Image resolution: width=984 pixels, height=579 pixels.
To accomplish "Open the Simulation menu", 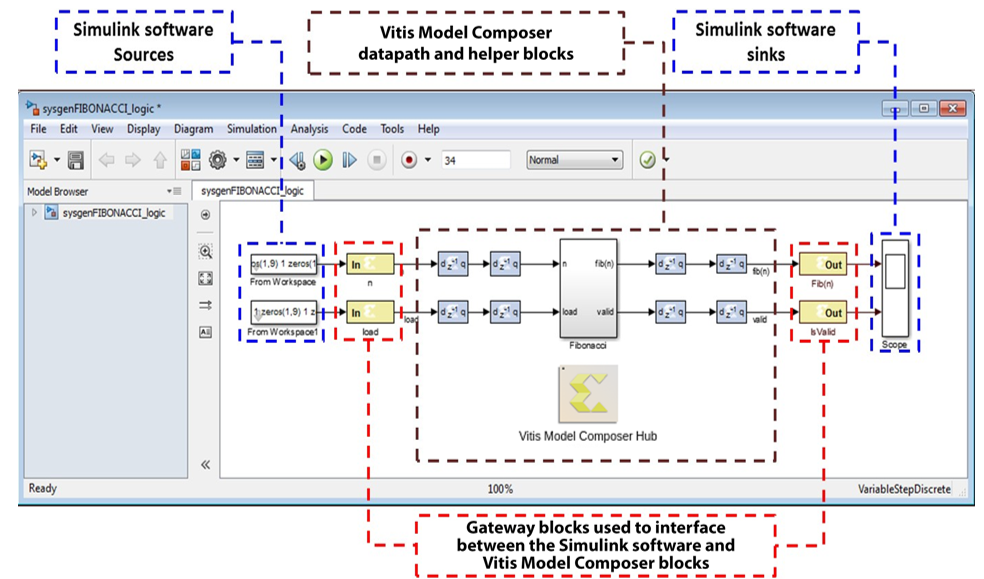I will click(x=251, y=129).
